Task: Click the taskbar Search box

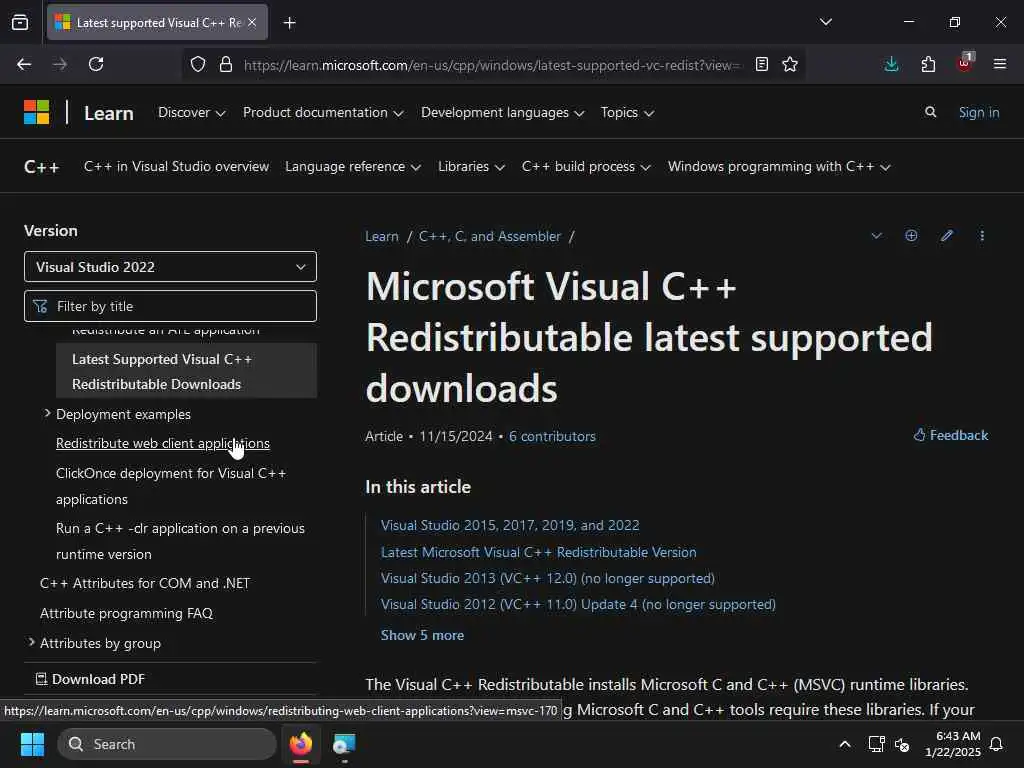Action: (x=167, y=744)
